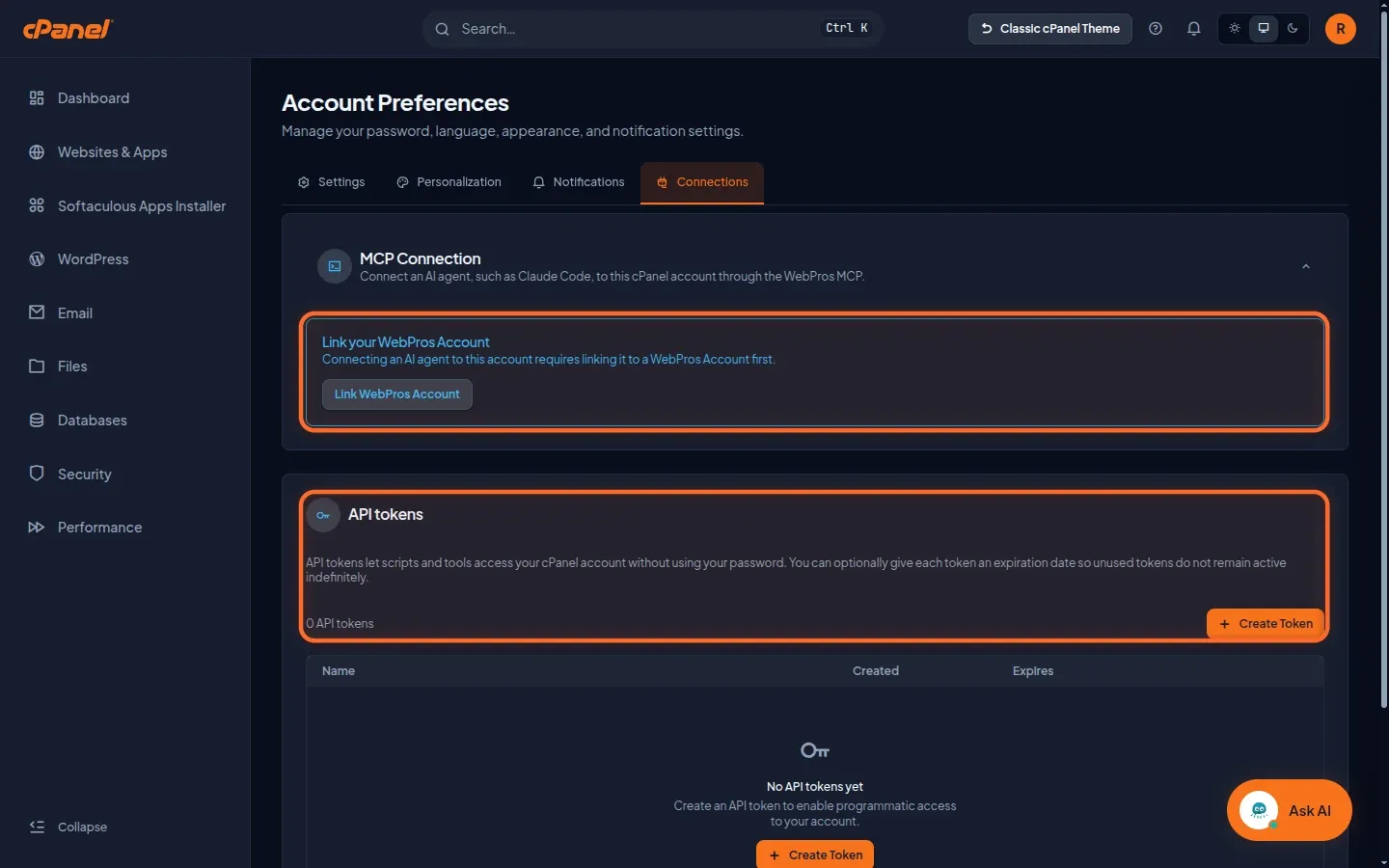Click the cPanel logo
Screen dimensions: 1389x868
(x=68, y=29)
